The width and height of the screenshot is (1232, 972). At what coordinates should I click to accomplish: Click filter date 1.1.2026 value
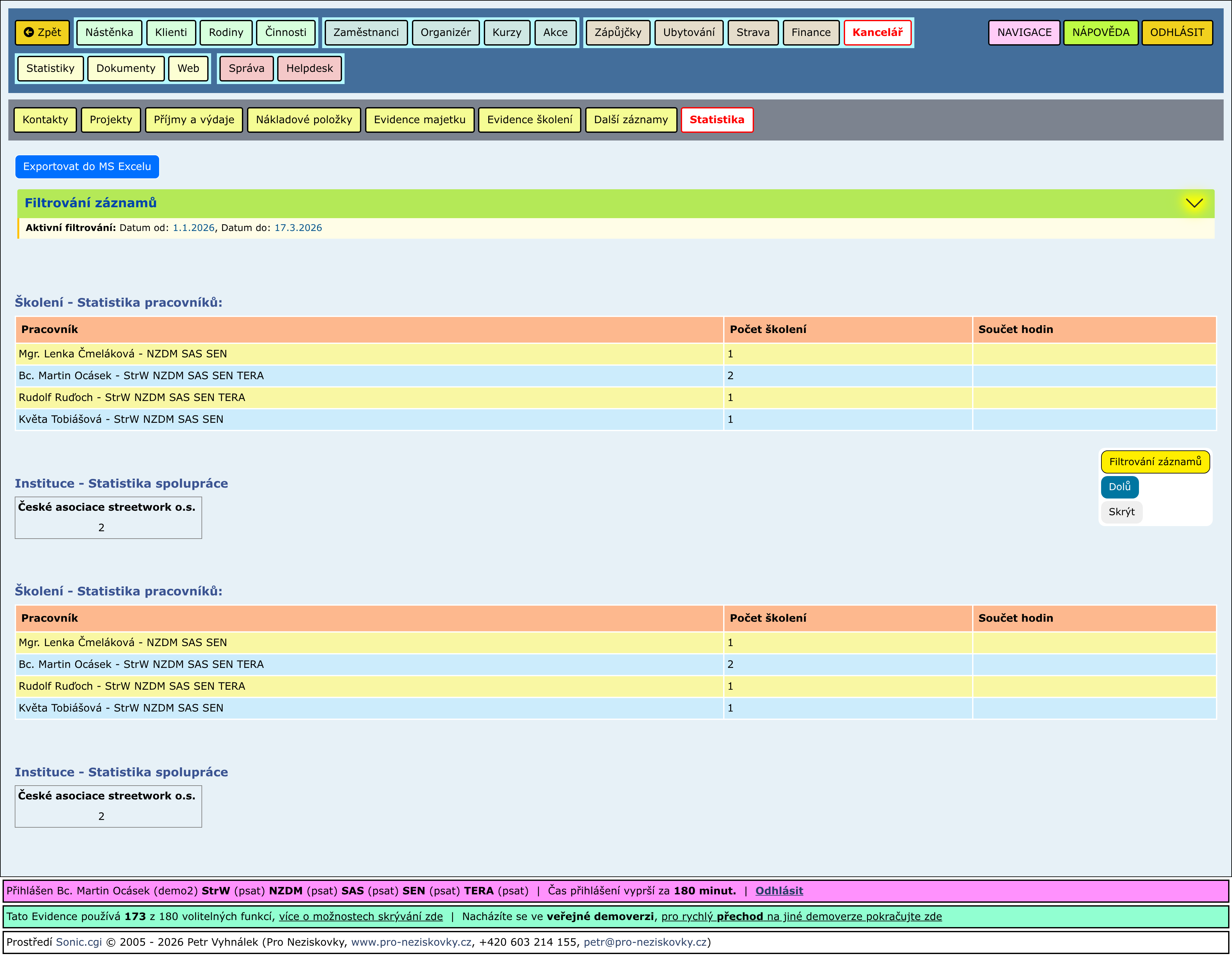point(193,228)
